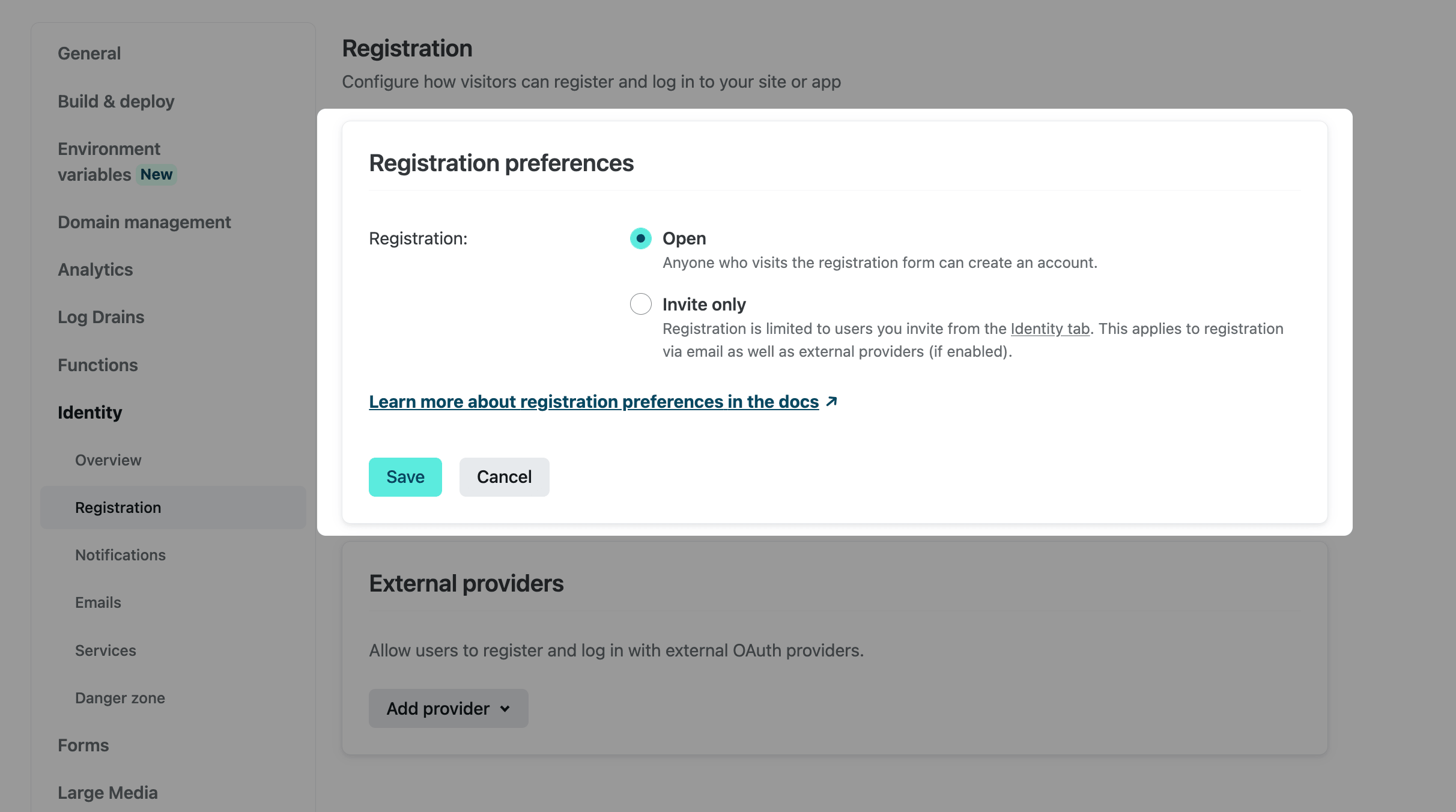Select the Open registration radio button

pyautogui.click(x=640, y=238)
